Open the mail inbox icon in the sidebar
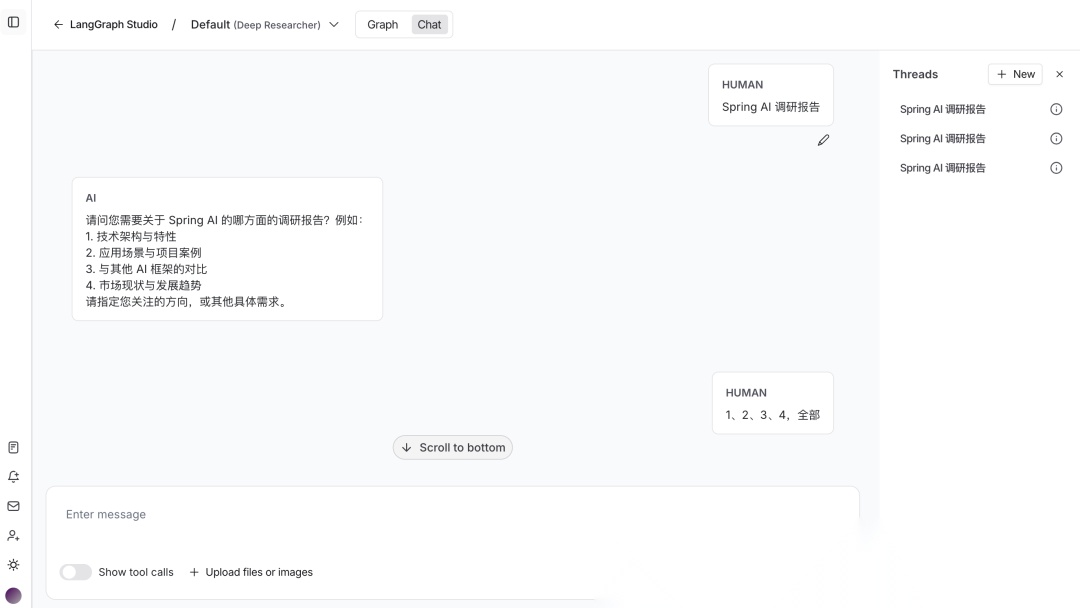 click(x=13, y=506)
